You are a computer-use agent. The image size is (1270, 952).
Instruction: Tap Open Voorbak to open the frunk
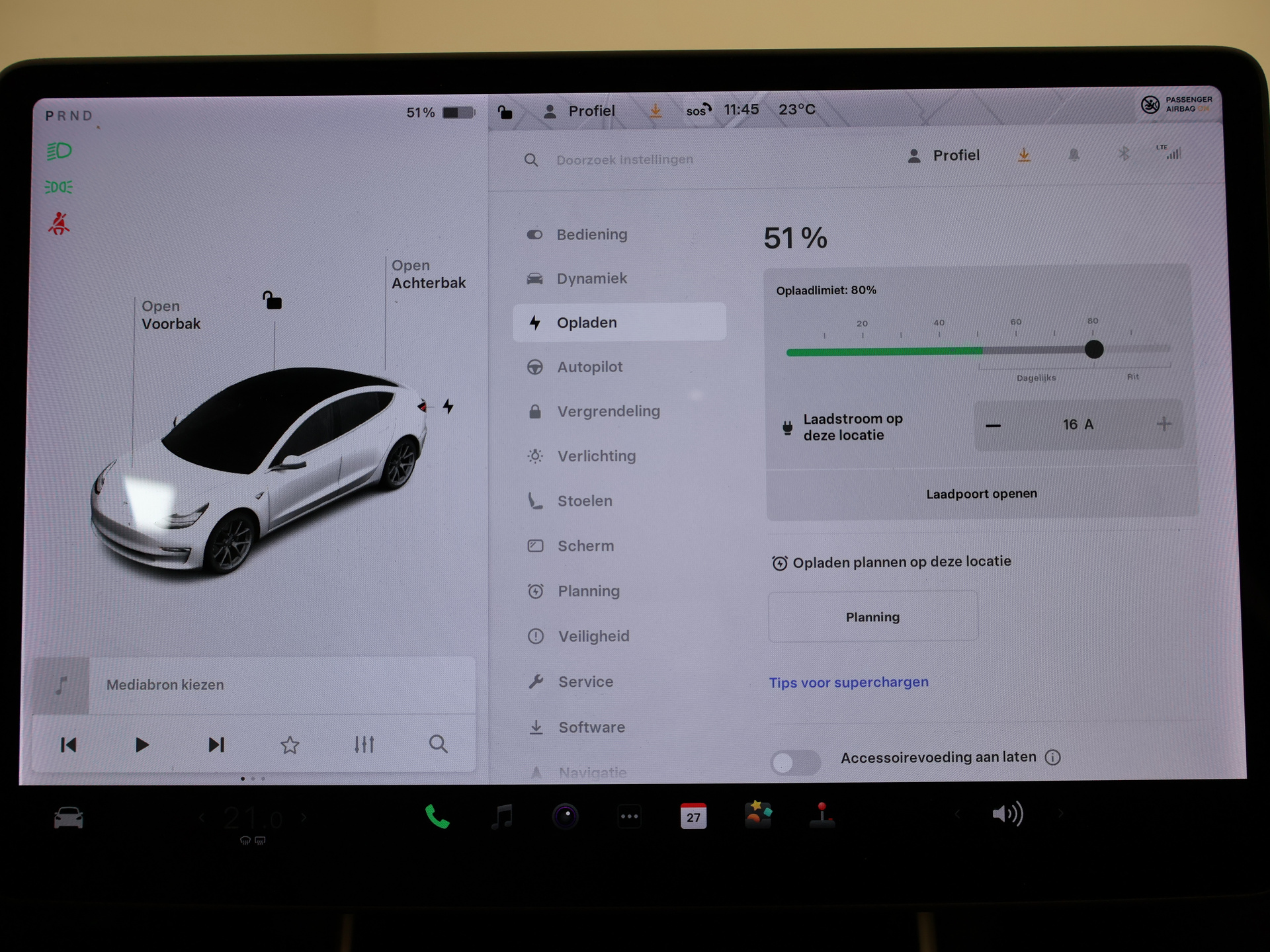171,315
